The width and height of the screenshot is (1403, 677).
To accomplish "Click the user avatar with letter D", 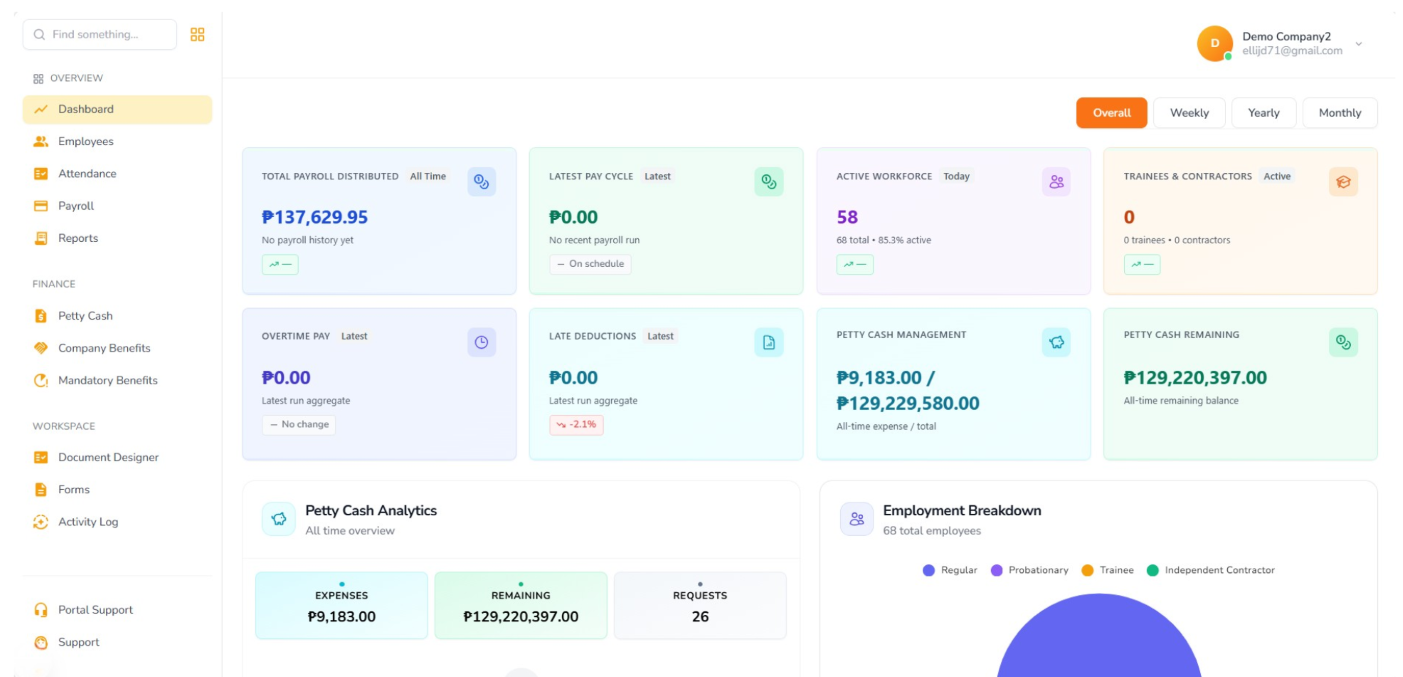I will coord(1215,43).
